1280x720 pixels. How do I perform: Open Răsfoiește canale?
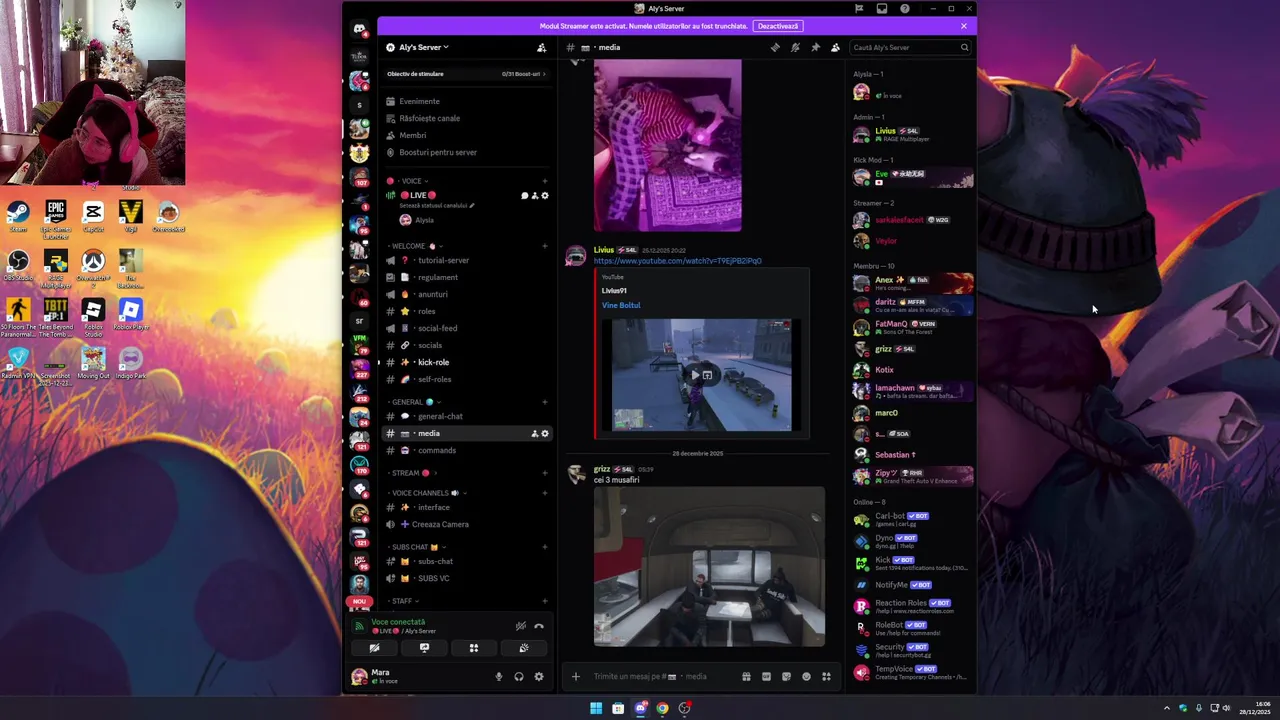tap(466, 118)
